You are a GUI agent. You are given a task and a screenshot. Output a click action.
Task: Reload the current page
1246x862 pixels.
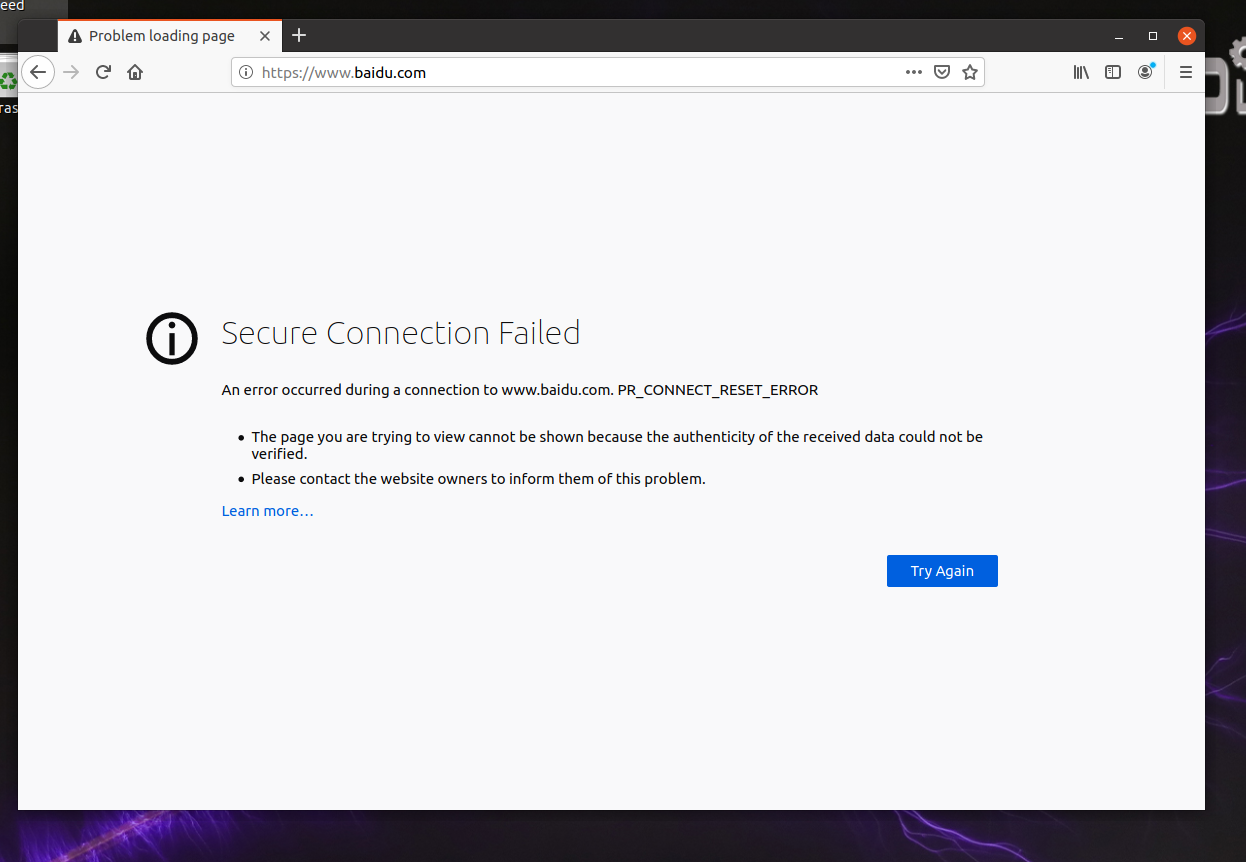[x=103, y=72]
